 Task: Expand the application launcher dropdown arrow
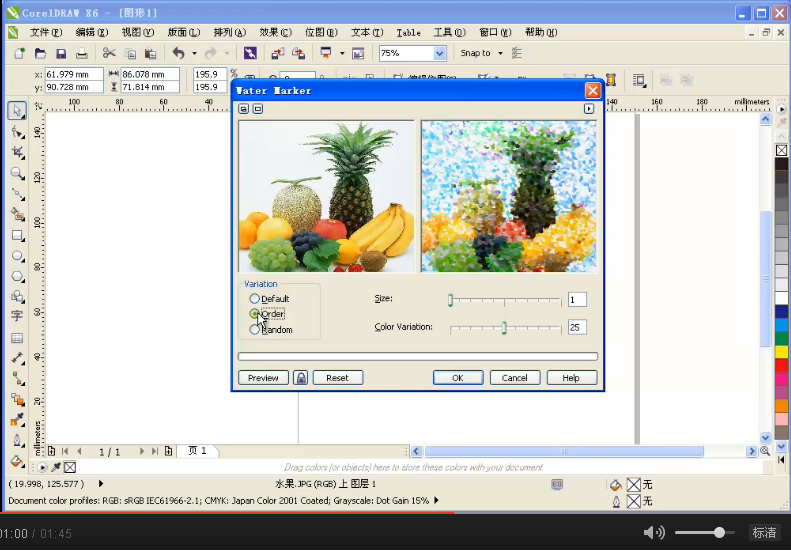coord(342,53)
